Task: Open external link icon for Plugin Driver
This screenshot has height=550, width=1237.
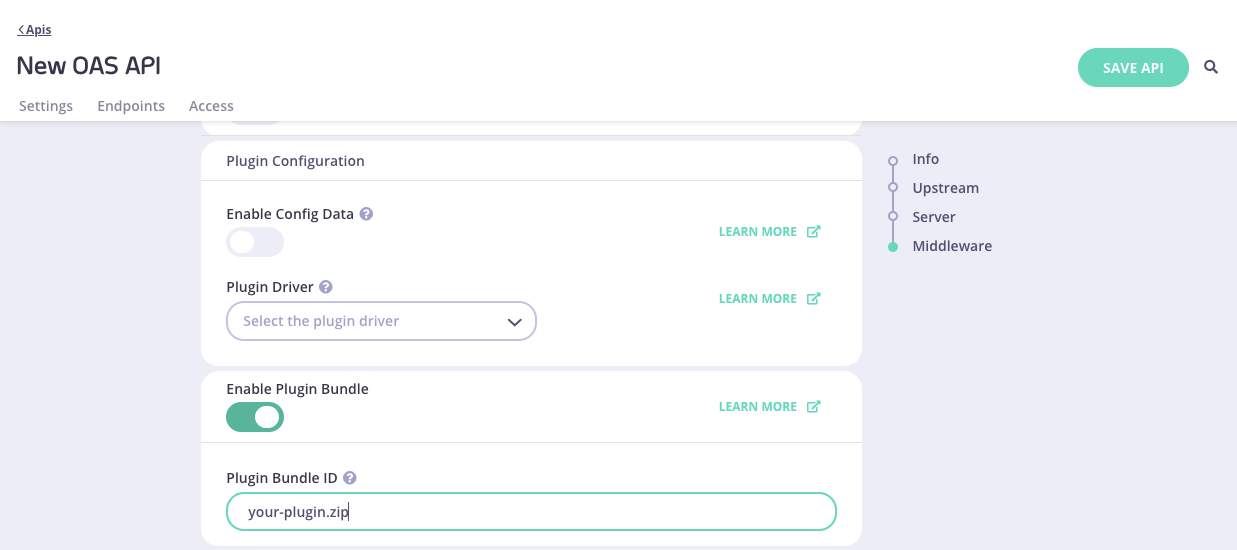Action: tap(814, 298)
